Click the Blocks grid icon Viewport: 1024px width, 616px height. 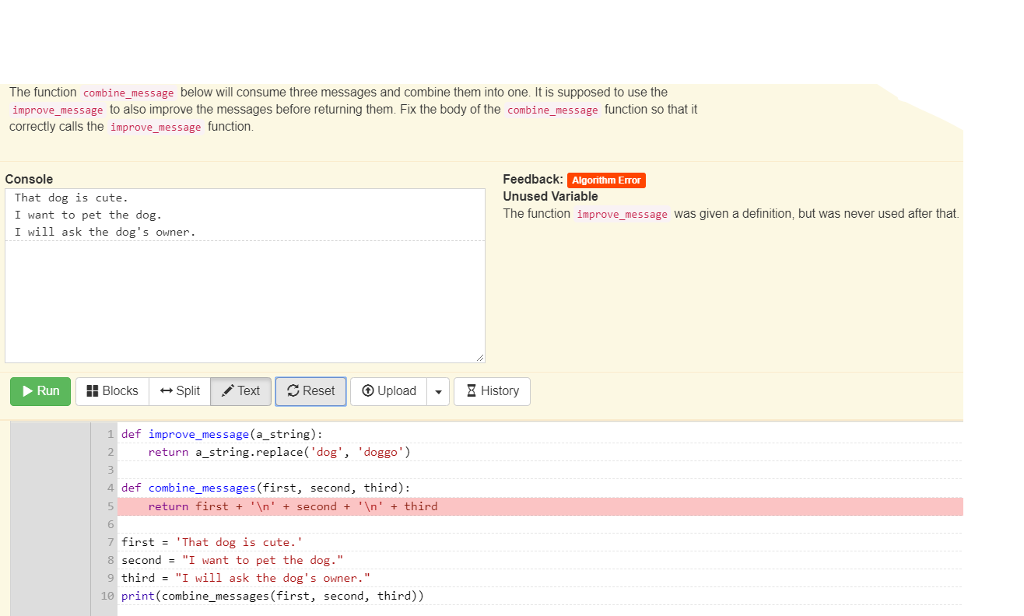pyautogui.click(x=91, y=391)
